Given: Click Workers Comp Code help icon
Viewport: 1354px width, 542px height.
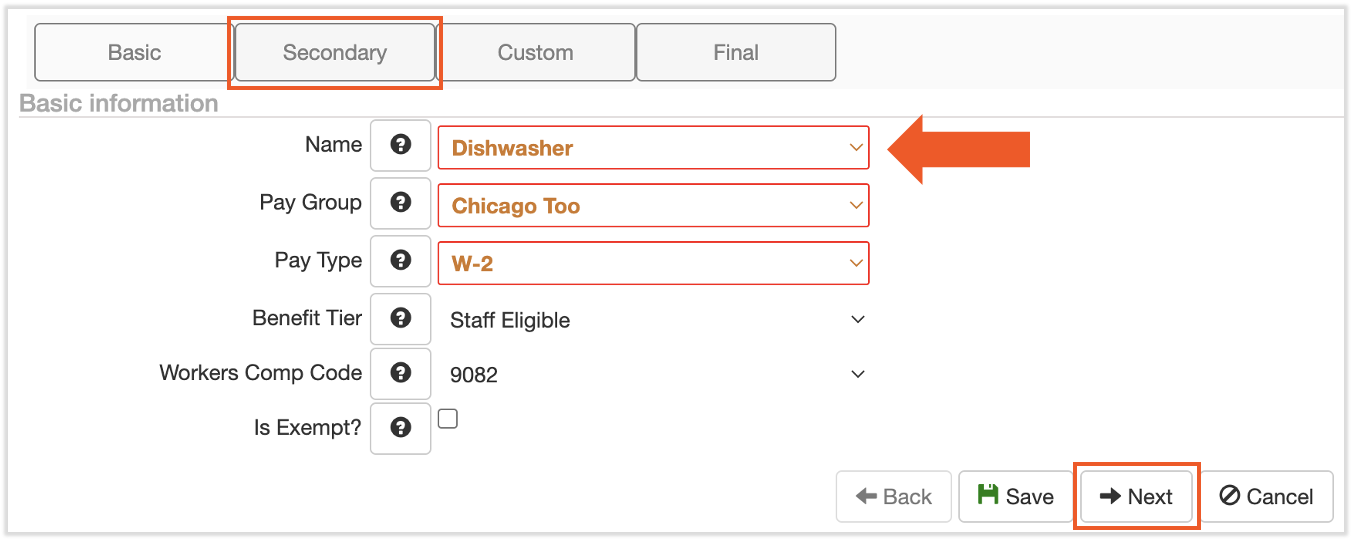Looking at the screenshot, I should (x=401, y=374).
